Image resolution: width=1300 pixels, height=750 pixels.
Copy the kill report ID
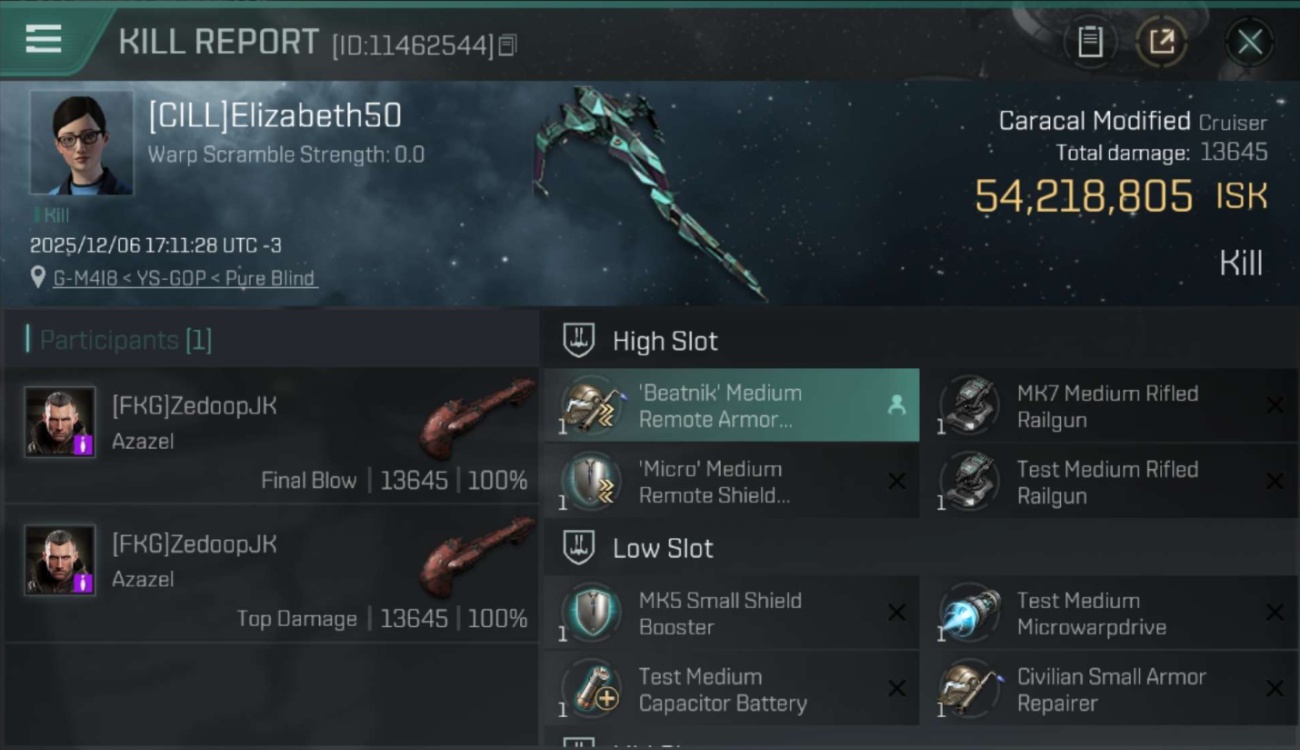508,45
